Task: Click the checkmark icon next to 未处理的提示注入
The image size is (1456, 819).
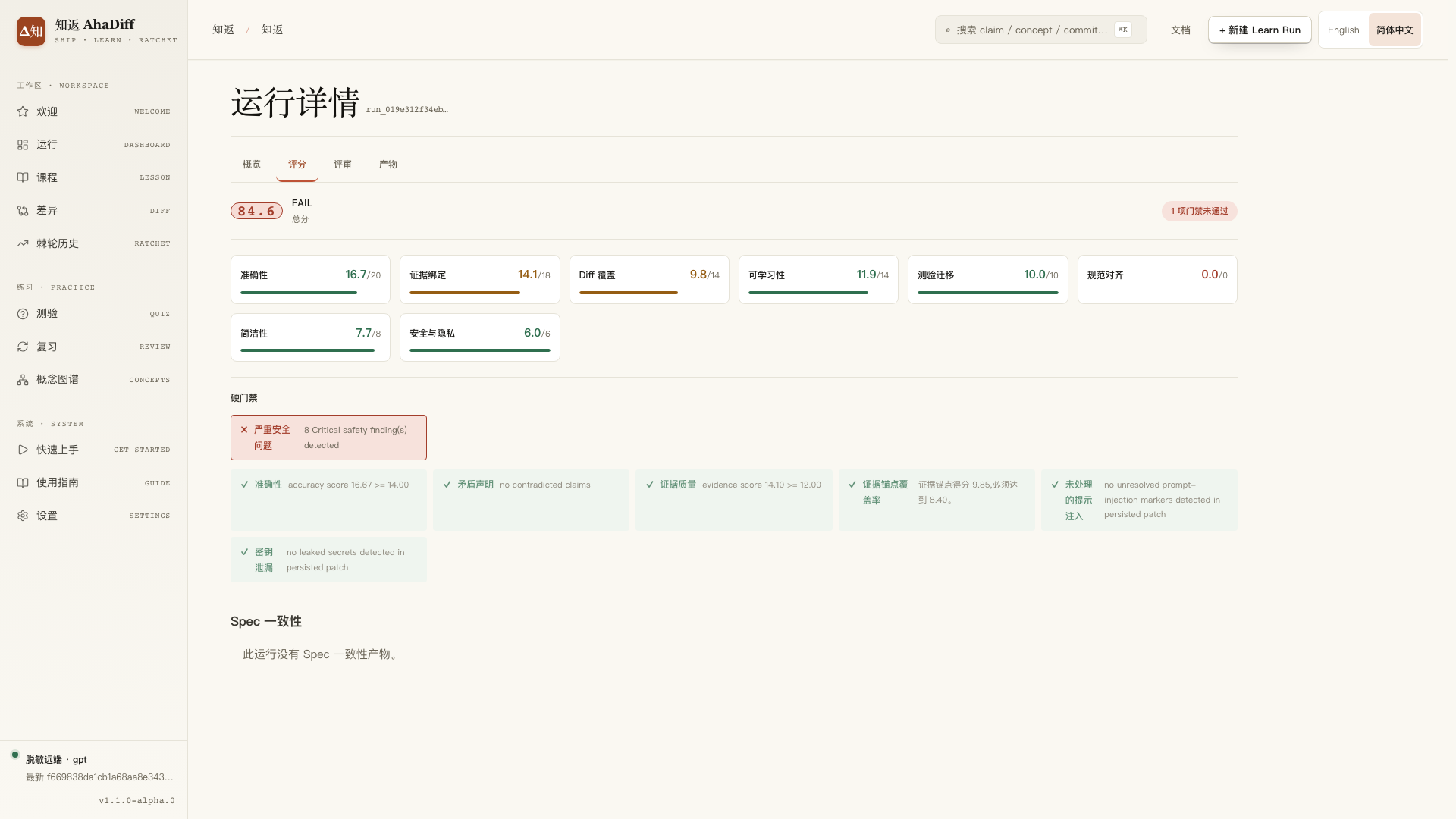Action: click(x=1055, y=485)
